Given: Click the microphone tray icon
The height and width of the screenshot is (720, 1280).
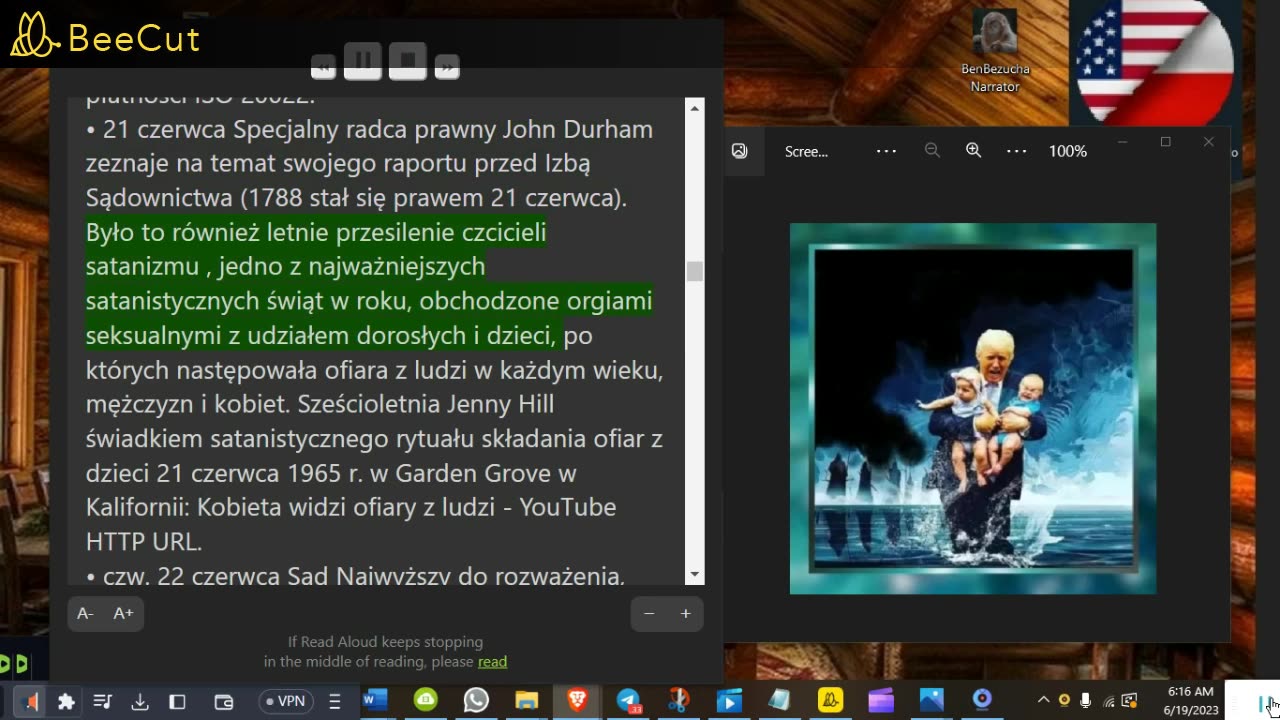Looking at the screenshot, I should point(1086,701).
